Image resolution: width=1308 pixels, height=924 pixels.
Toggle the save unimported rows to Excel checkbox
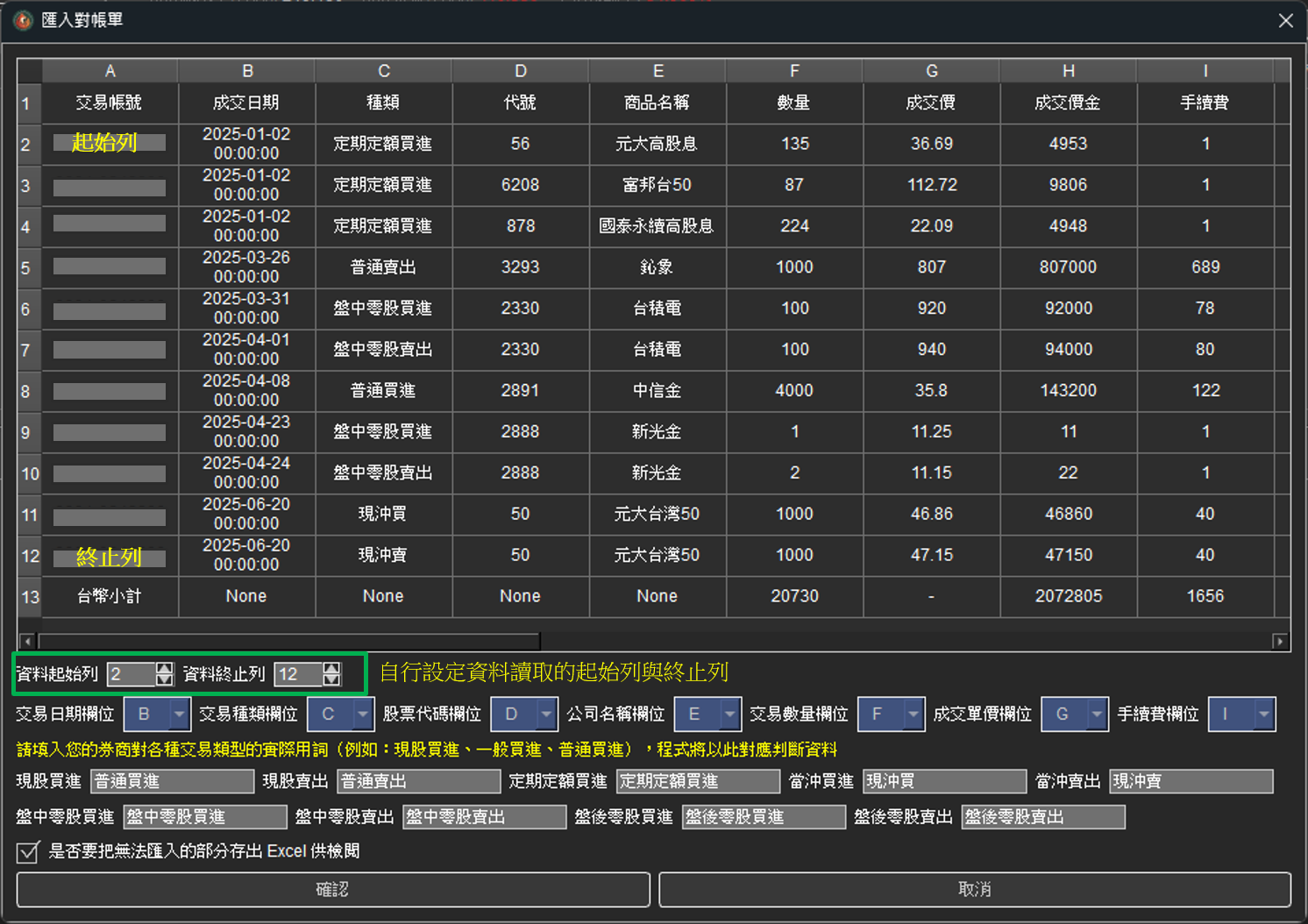point(28,852)
